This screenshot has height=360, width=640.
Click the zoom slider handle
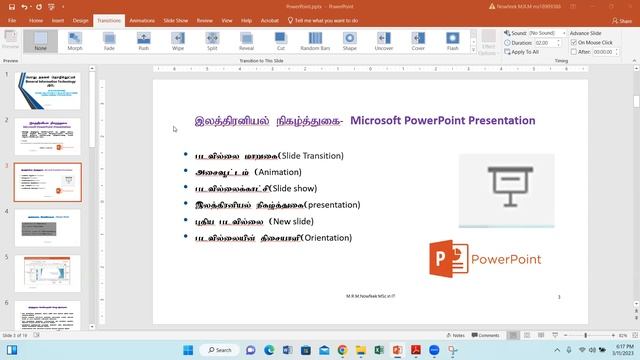point(585,335)
